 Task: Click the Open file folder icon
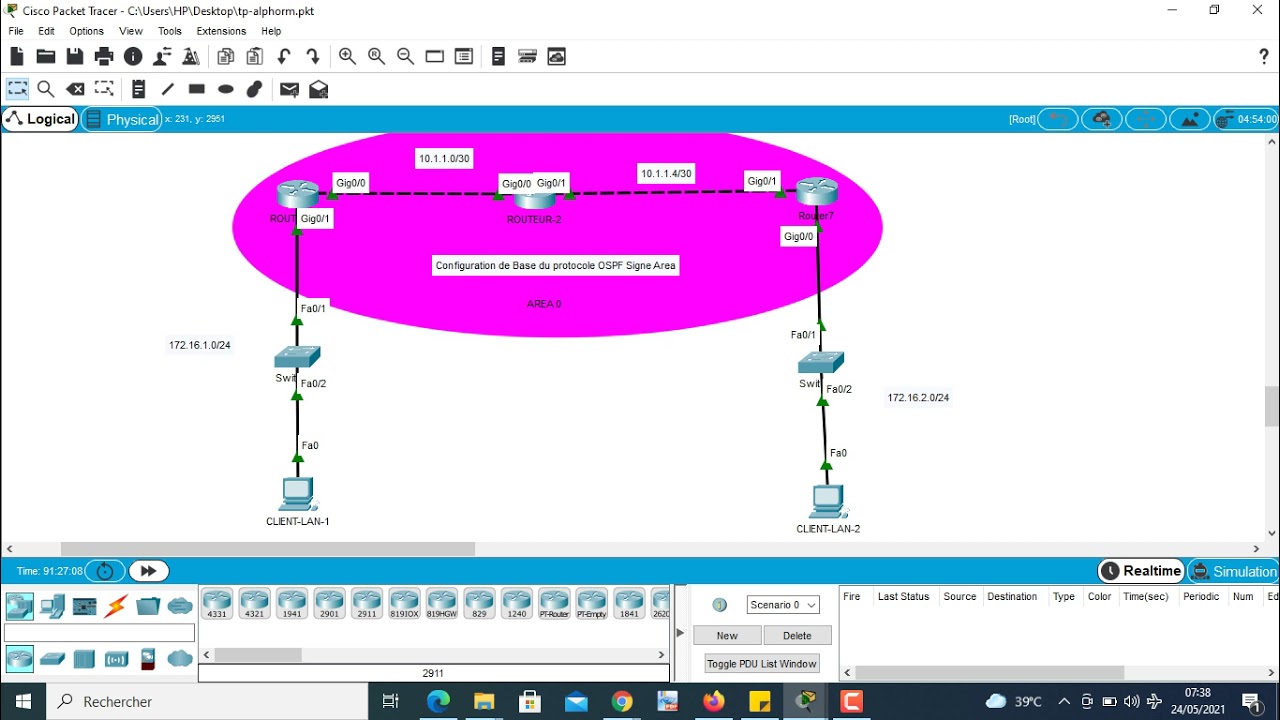(x=46, y=57)
